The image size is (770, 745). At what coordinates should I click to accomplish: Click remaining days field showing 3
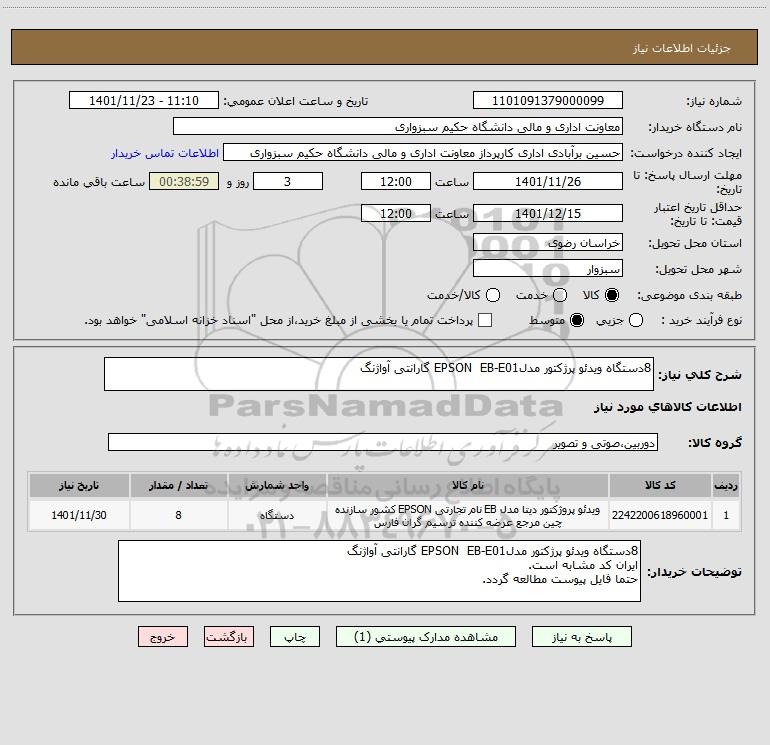pos(288,182)
